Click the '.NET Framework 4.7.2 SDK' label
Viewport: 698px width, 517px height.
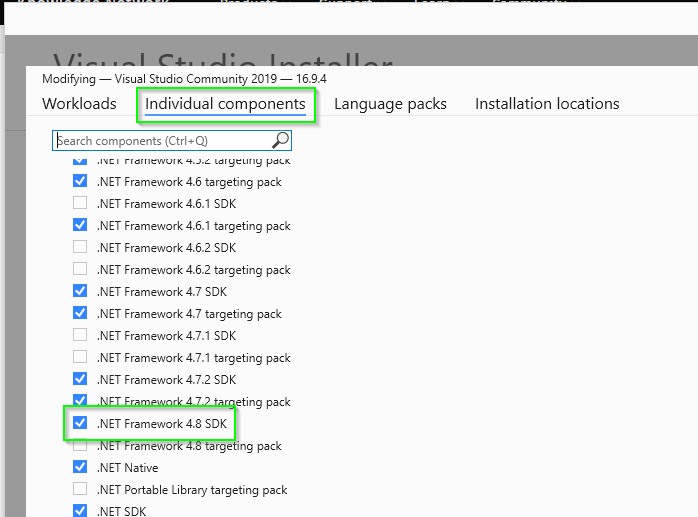[166, 380]
